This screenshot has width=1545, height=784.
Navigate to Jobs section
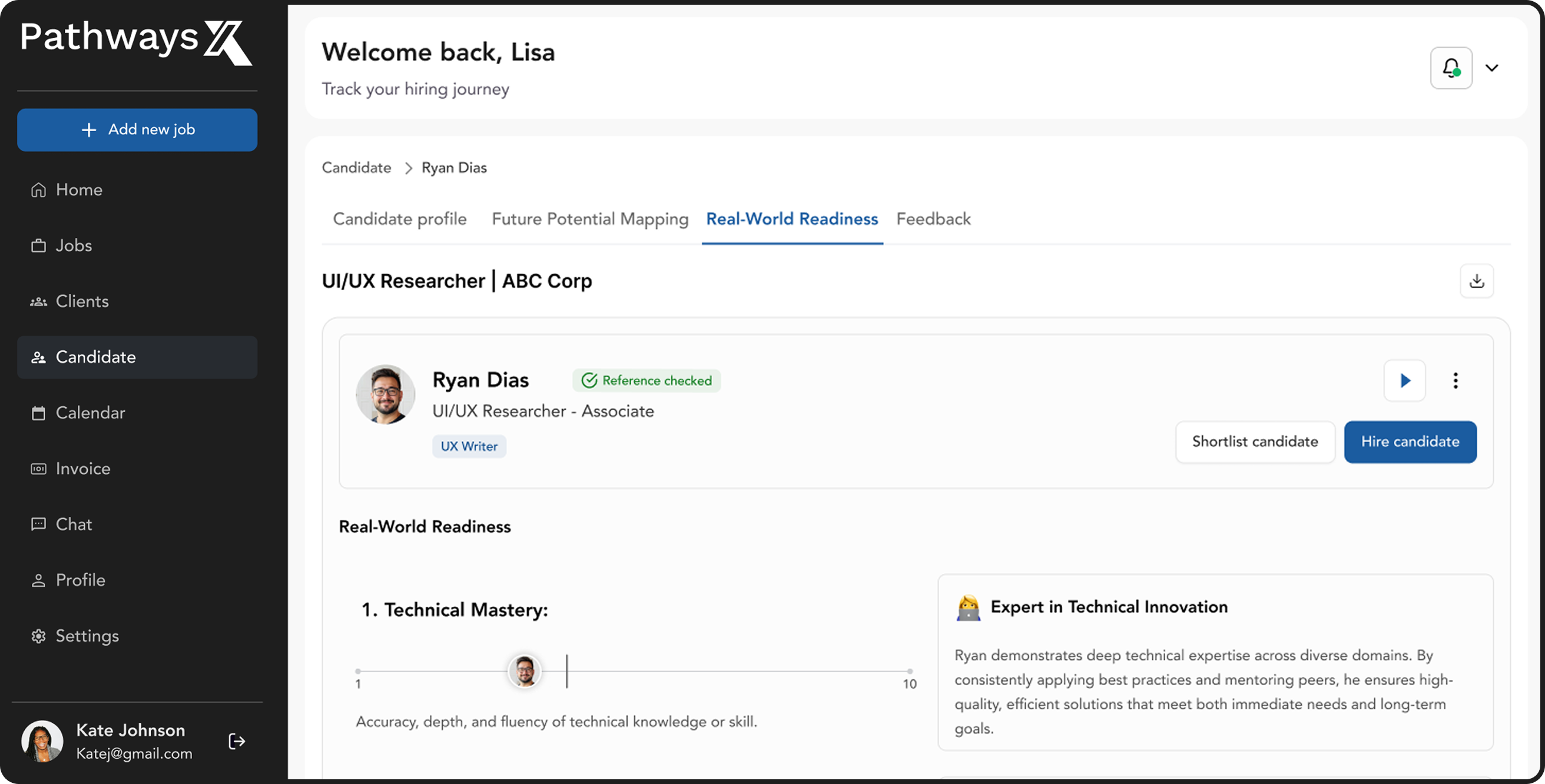pyautogui.click(x=137, y=246)
